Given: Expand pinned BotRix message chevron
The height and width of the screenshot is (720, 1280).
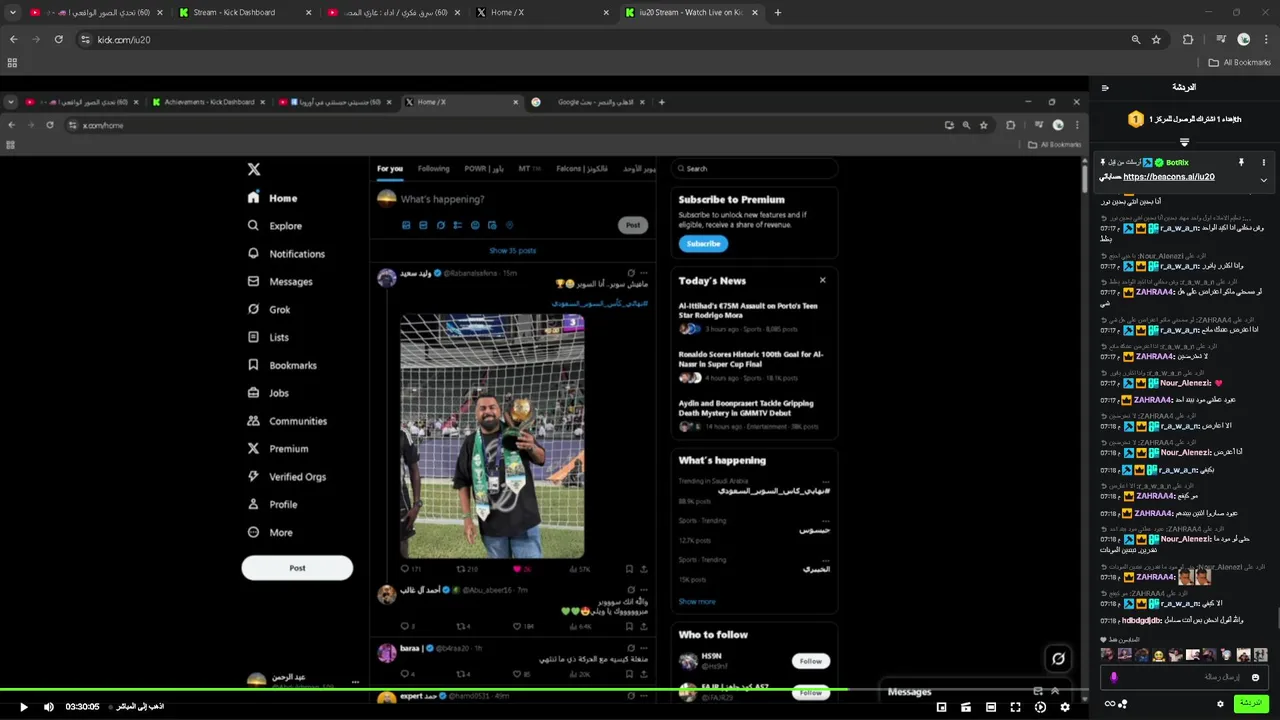Looking at the screenshot, I should pos(1263,180).
